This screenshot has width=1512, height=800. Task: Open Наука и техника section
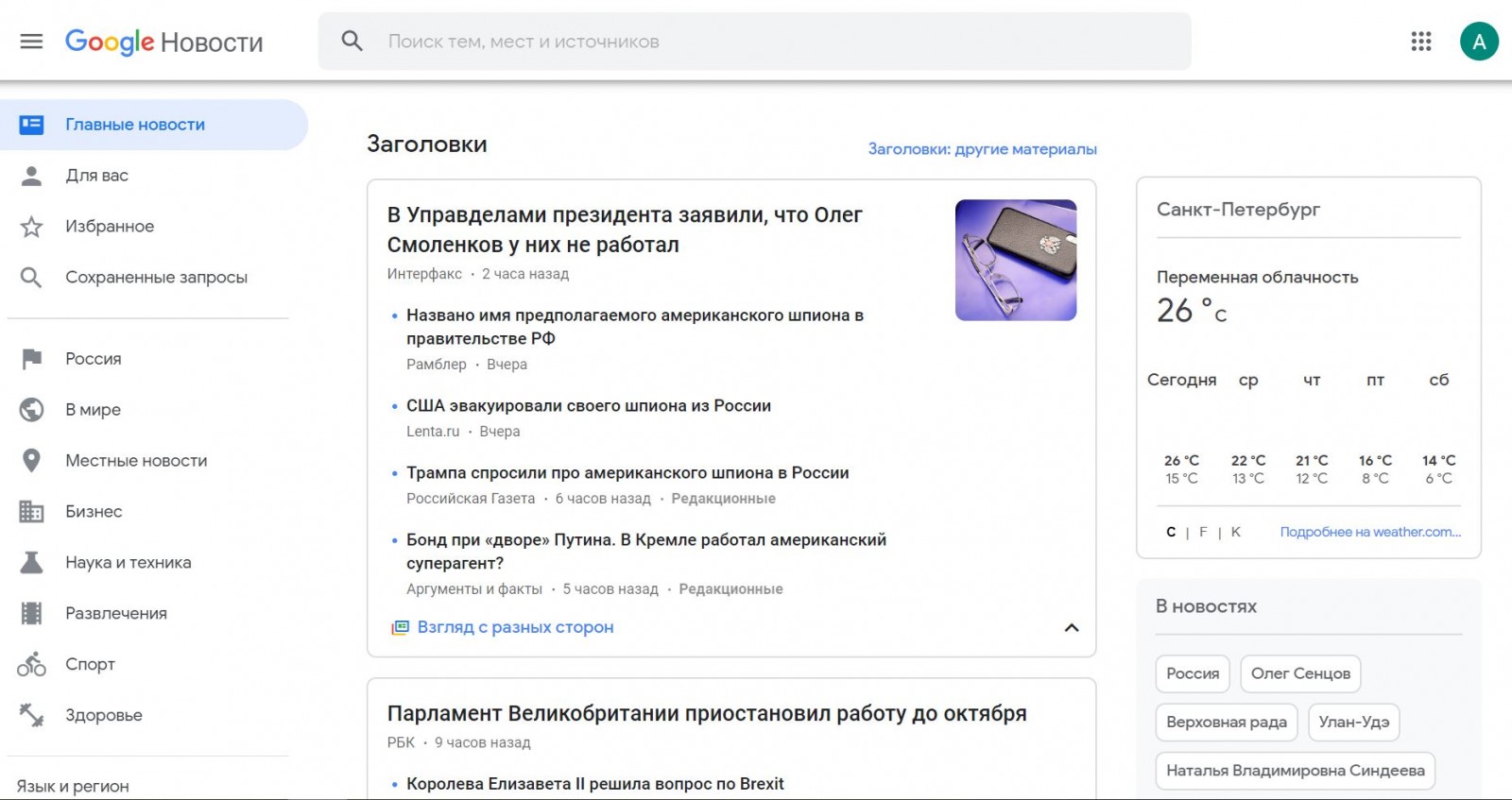[129, 563]
